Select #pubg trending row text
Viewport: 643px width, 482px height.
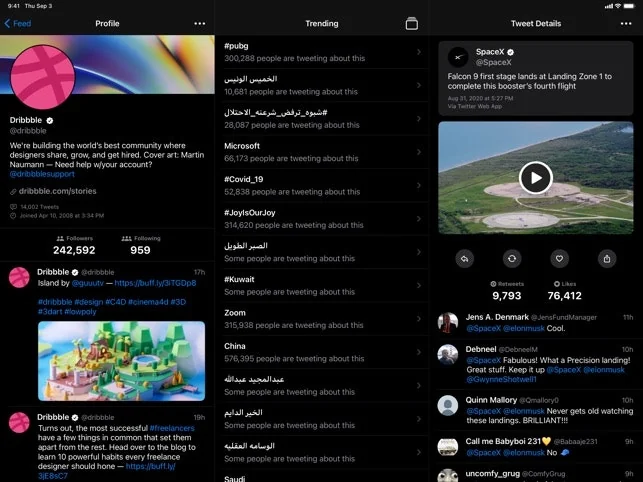point(236,46)
